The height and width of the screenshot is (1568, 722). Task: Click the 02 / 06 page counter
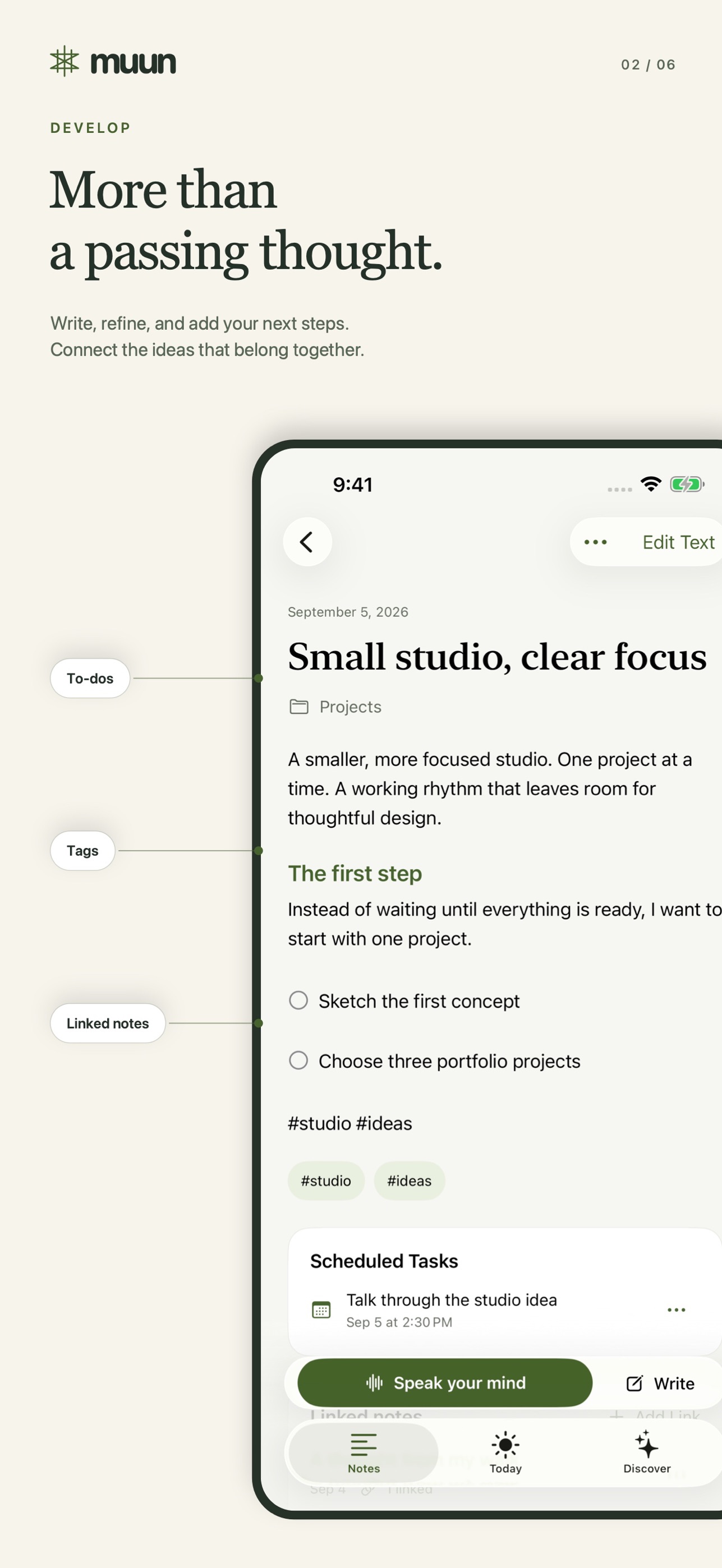(649, 64)
